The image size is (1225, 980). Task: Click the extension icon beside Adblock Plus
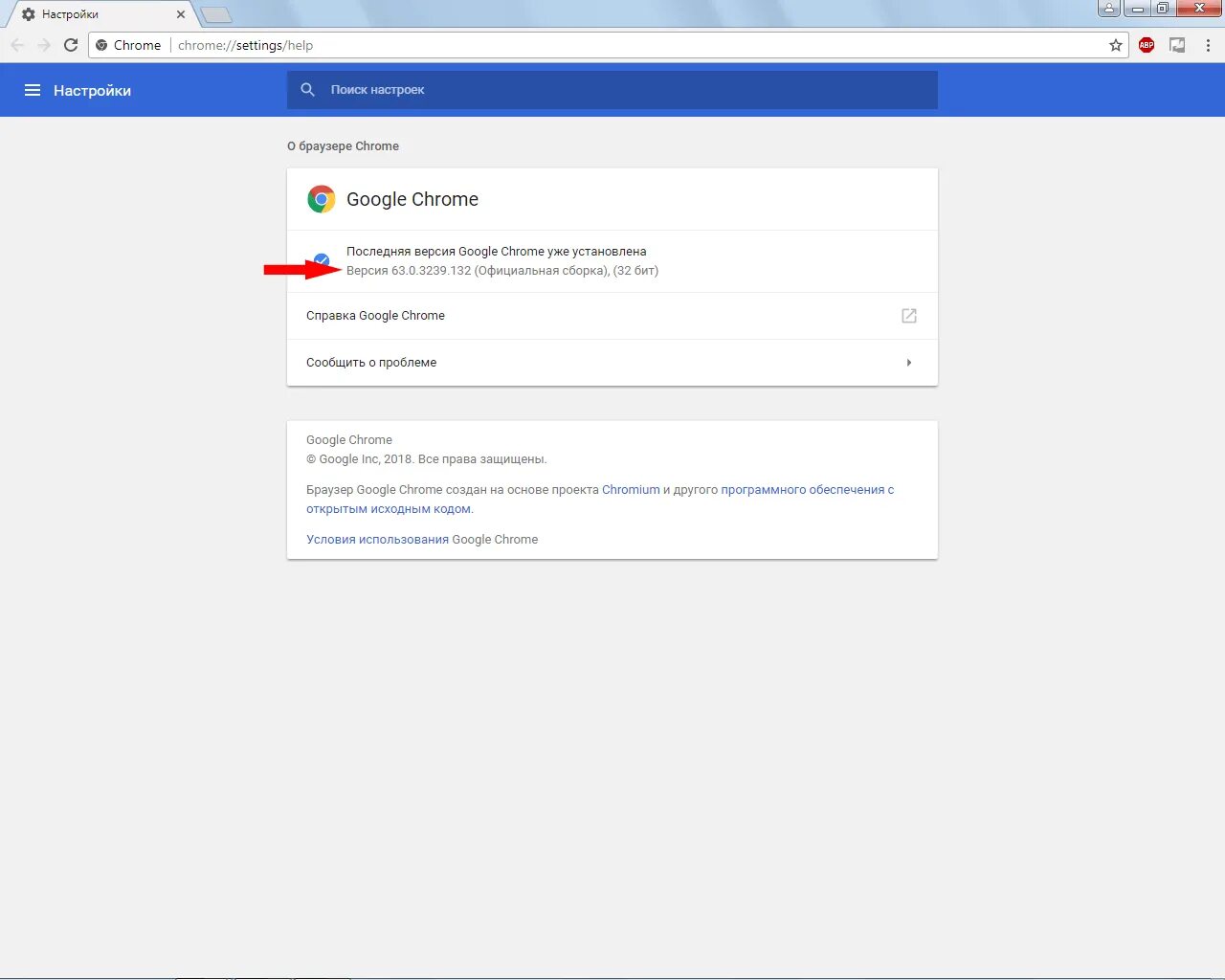[1177, 45]
